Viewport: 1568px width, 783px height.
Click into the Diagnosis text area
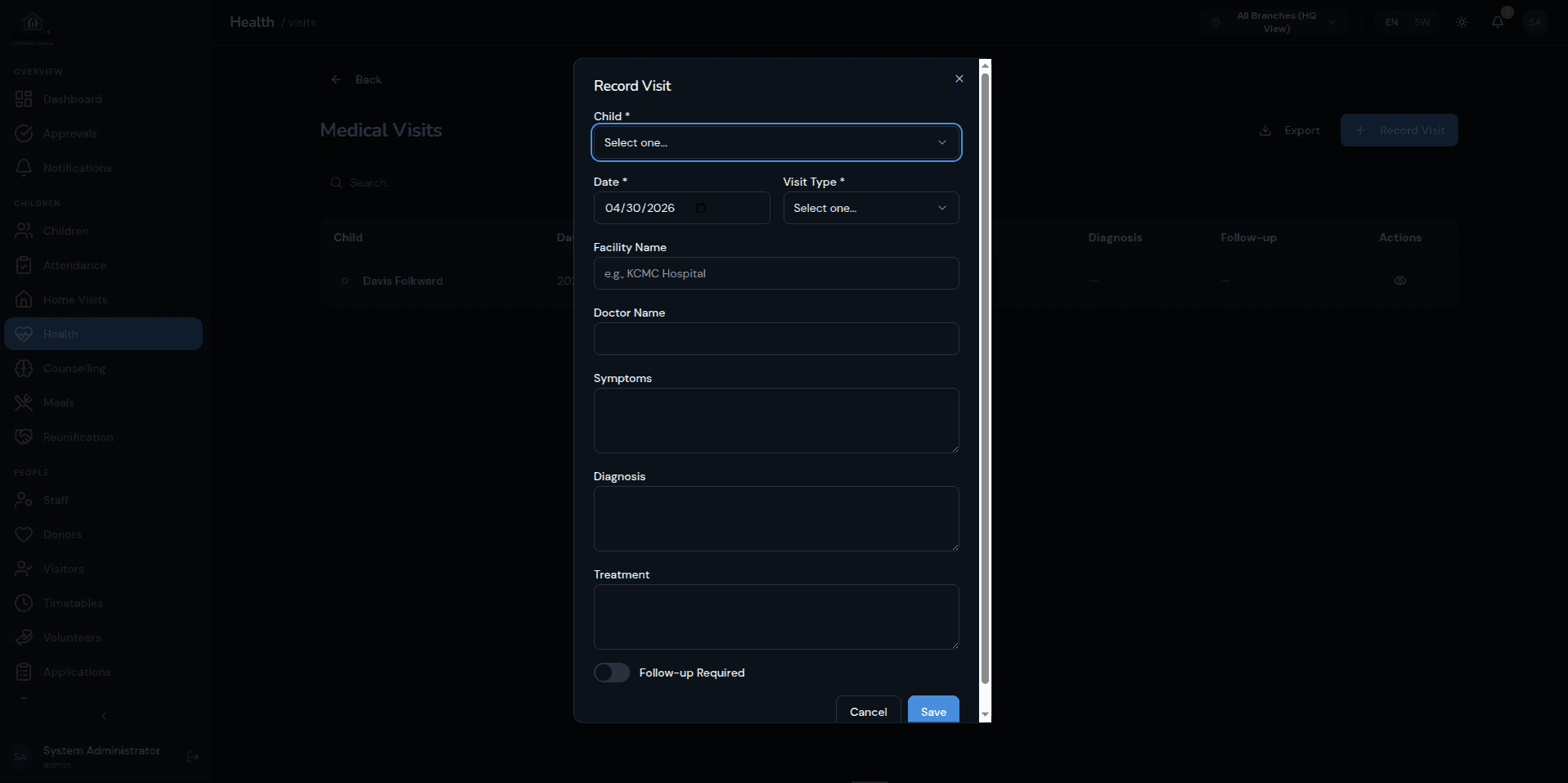point(775,519)
